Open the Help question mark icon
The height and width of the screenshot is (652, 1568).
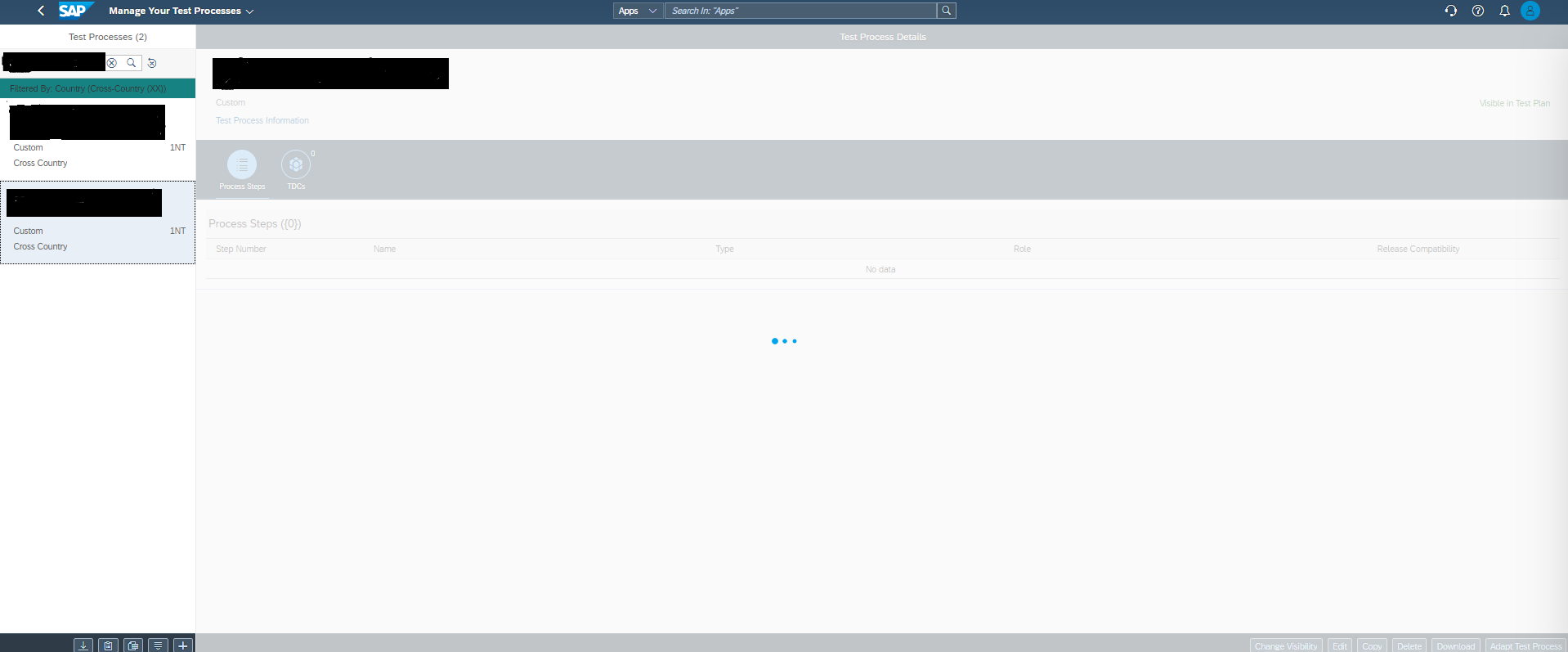click(1478, 11)
